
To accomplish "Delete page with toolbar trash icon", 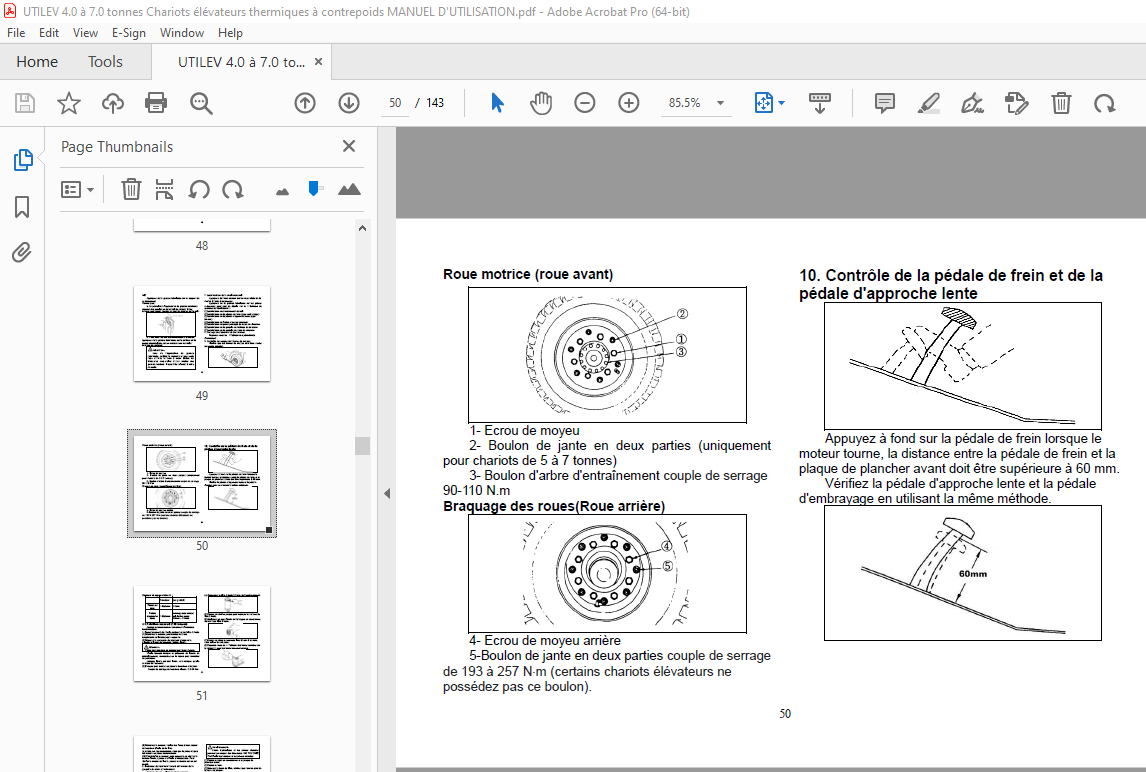I will pos(1061,103).
